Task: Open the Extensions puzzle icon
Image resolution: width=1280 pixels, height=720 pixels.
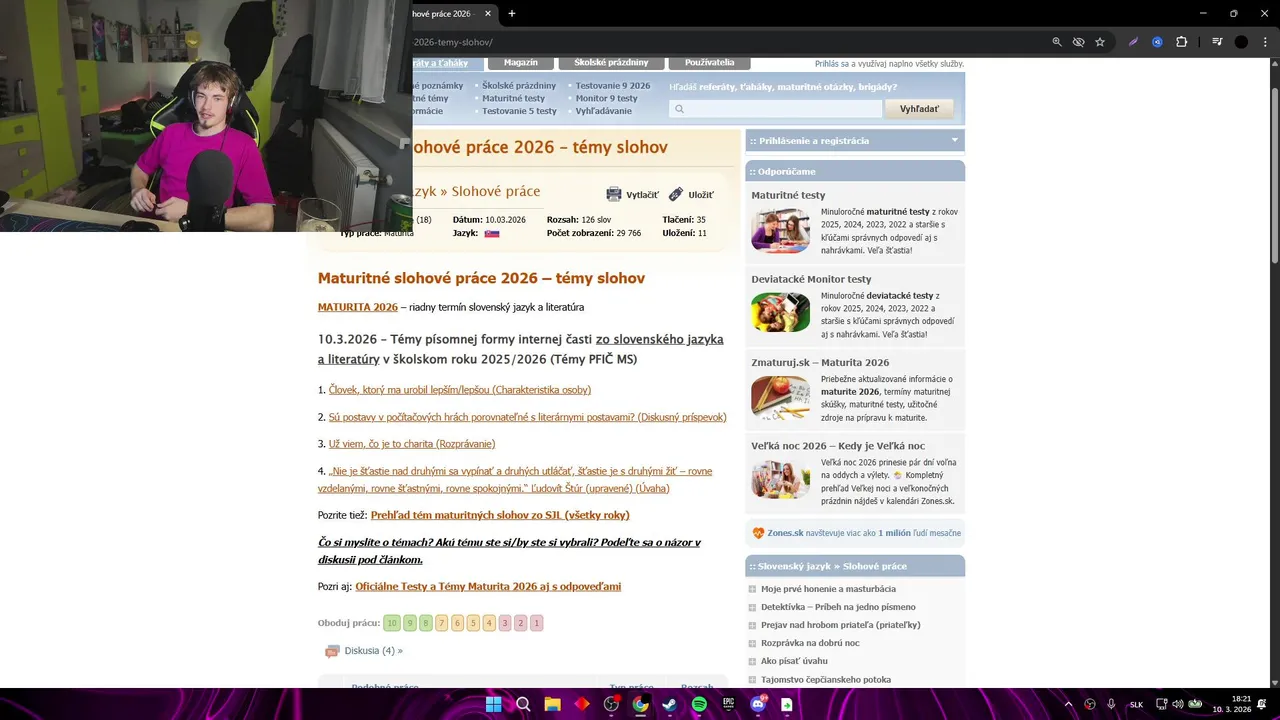Action: pos(1181,42)
